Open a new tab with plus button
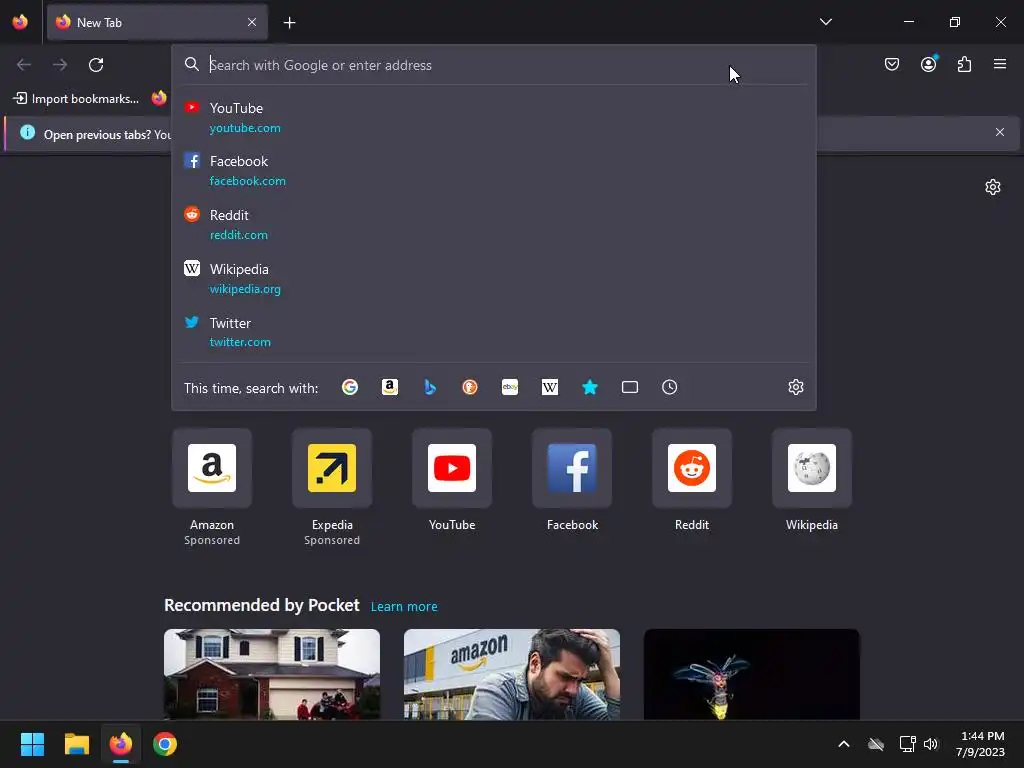This screenshot has width=1024, height=768. 289,23
